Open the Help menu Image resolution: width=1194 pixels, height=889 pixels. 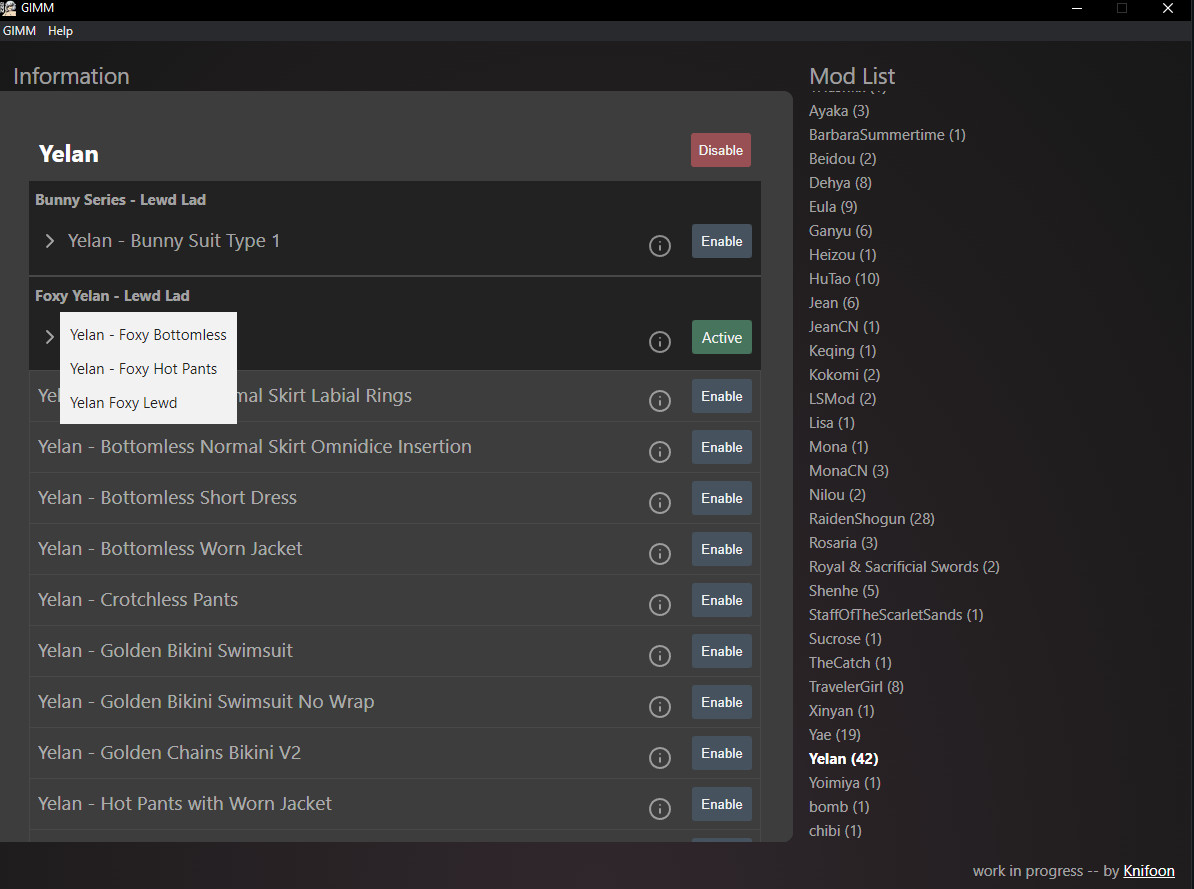60,31
